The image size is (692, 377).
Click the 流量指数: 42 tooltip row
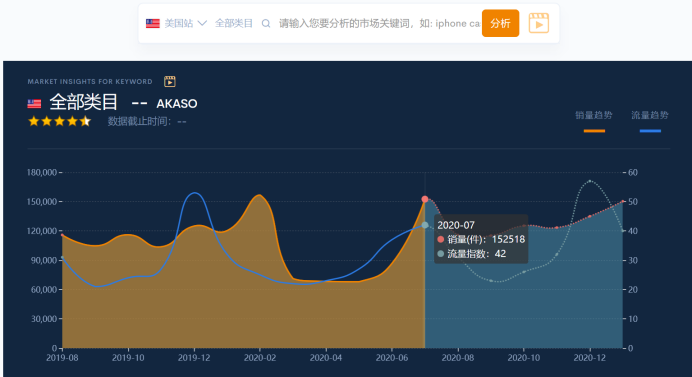(x=471, y=254)
